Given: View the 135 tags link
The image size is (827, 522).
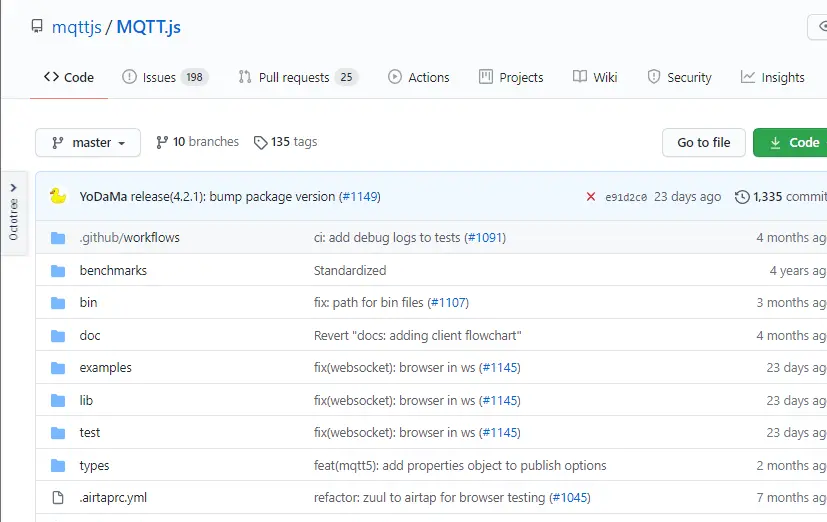Looking at the screenshot, I should [285, 142].
